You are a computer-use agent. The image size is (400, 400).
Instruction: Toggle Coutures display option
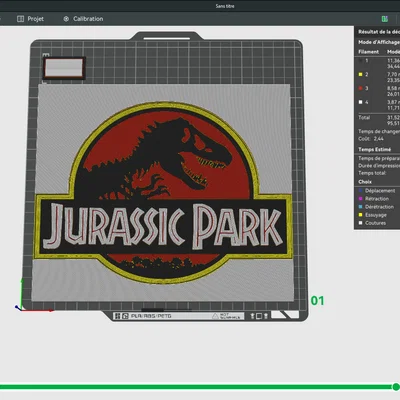coord(372,223)
